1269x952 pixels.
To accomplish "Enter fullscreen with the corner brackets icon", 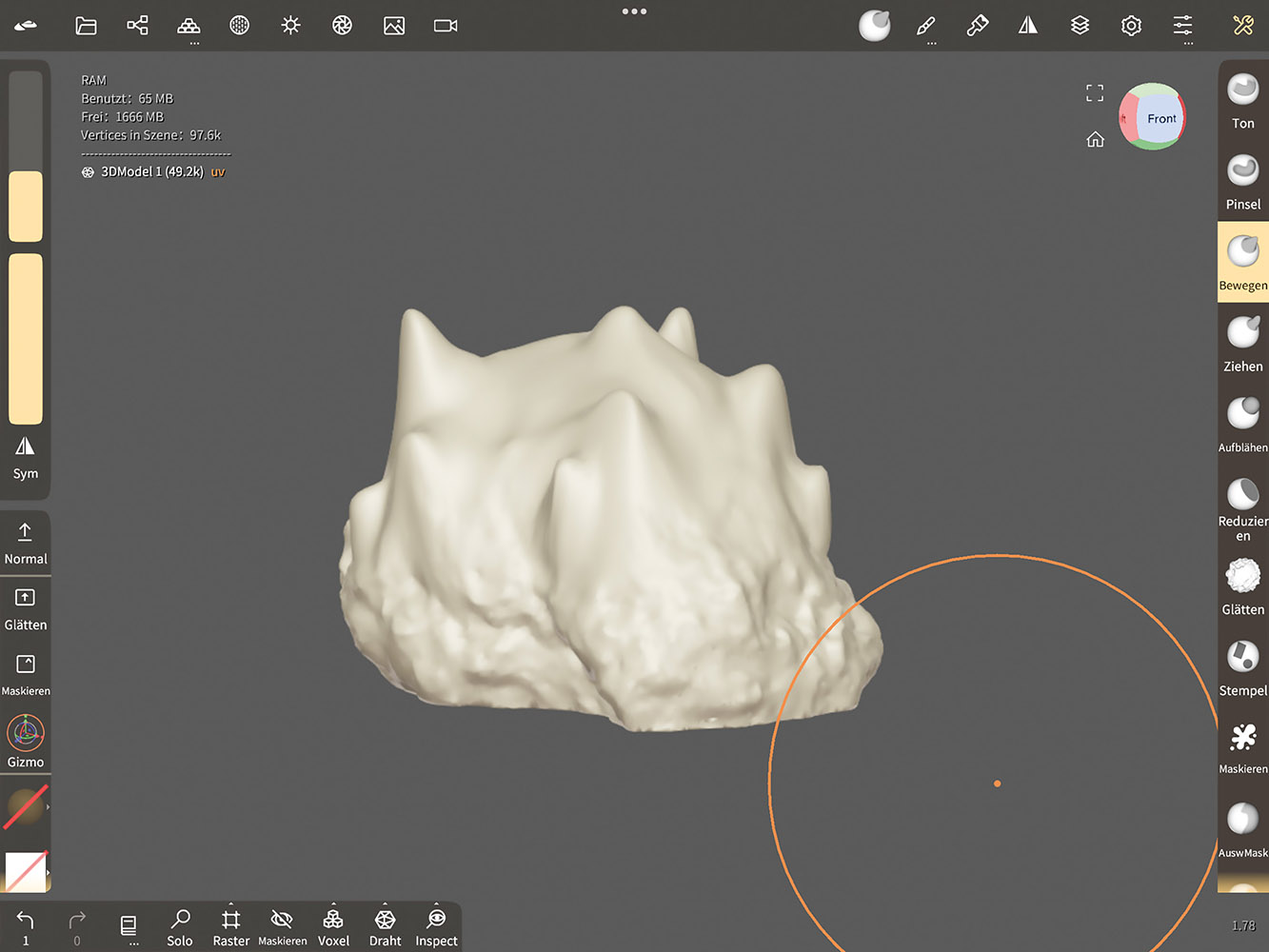I will (1095, 92).
